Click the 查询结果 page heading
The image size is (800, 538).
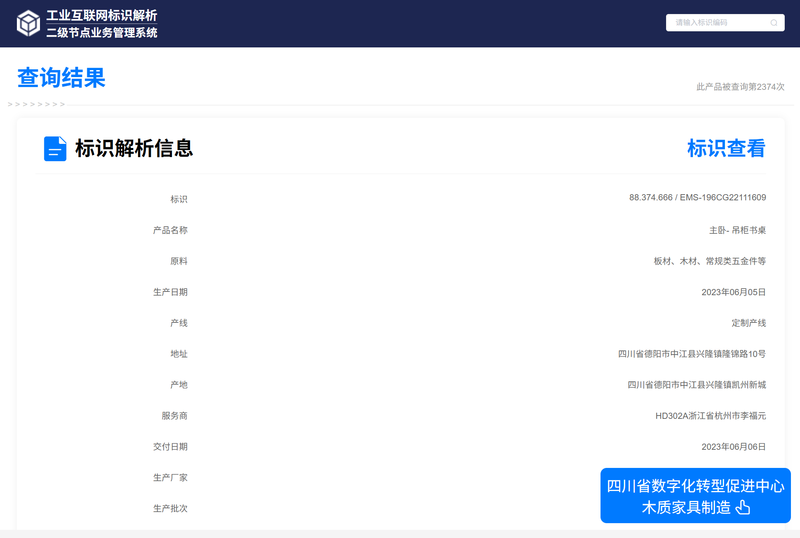tap(61, 78)
